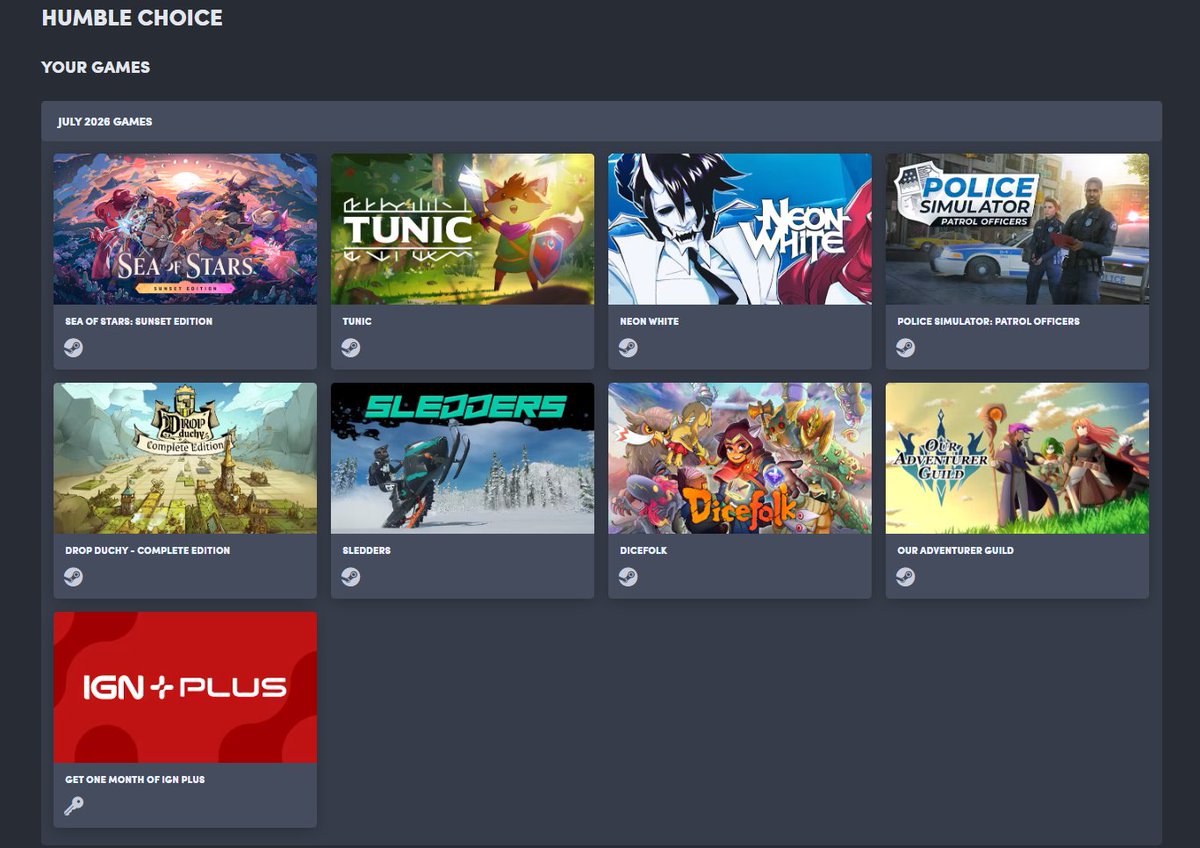Open the IGN Plus red banner image
1200x848 pixels.
click(185, 687)
